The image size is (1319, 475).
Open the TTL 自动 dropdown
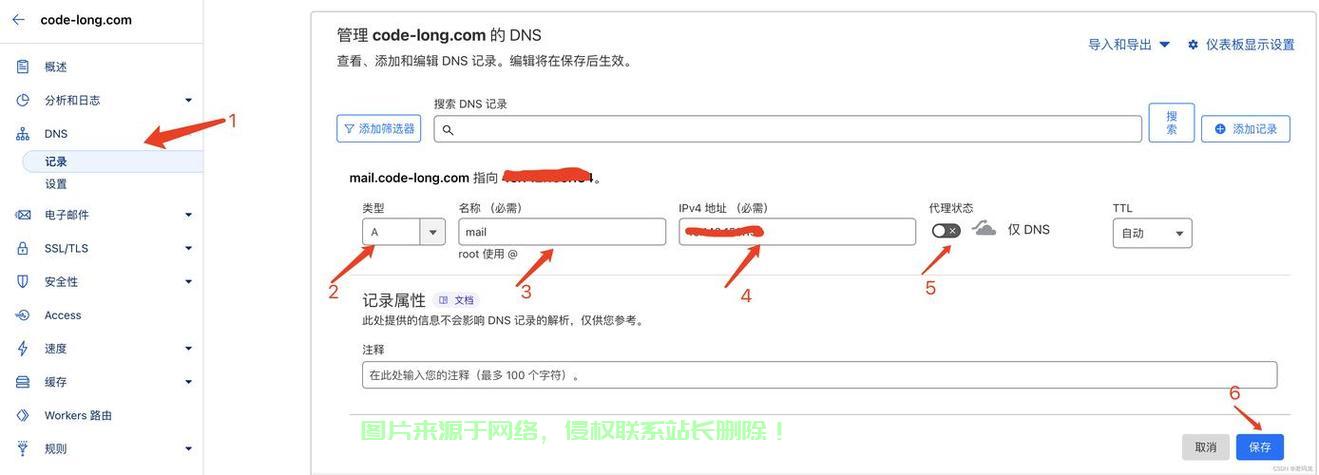[x=1152, y=233]
